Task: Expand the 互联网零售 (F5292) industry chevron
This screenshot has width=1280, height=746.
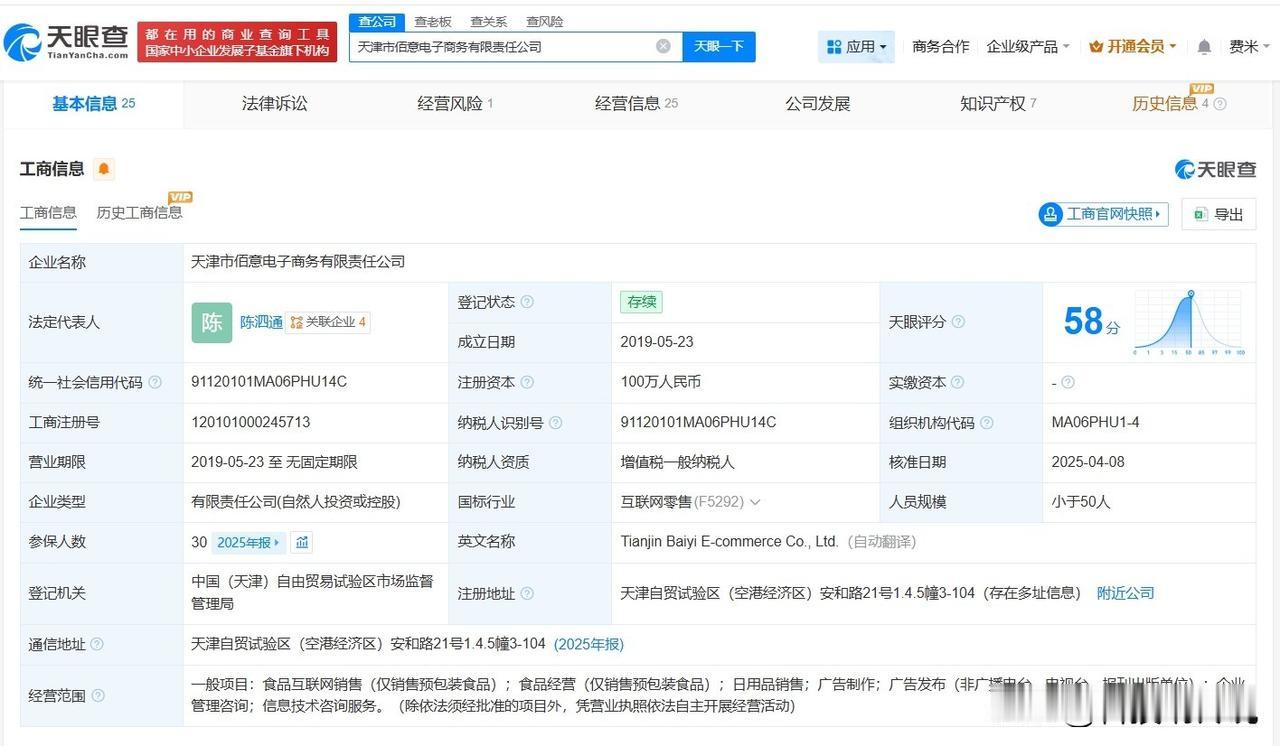Action: coord(755,502)
